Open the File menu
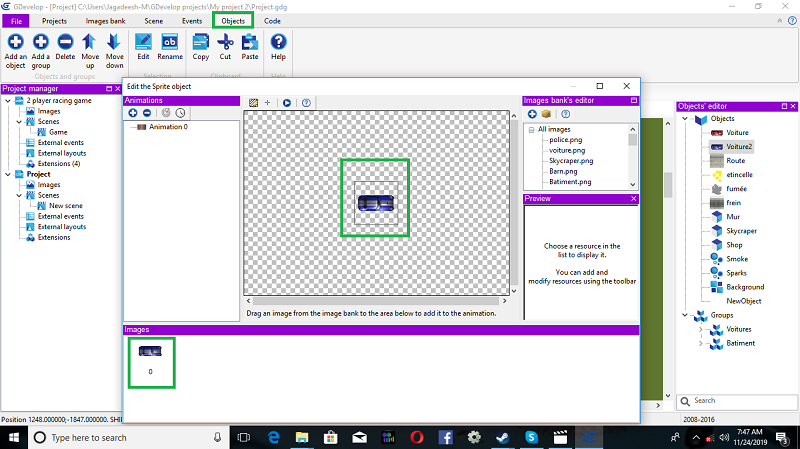Viewport: 800px width, 449px height. (x=16, y=21)
